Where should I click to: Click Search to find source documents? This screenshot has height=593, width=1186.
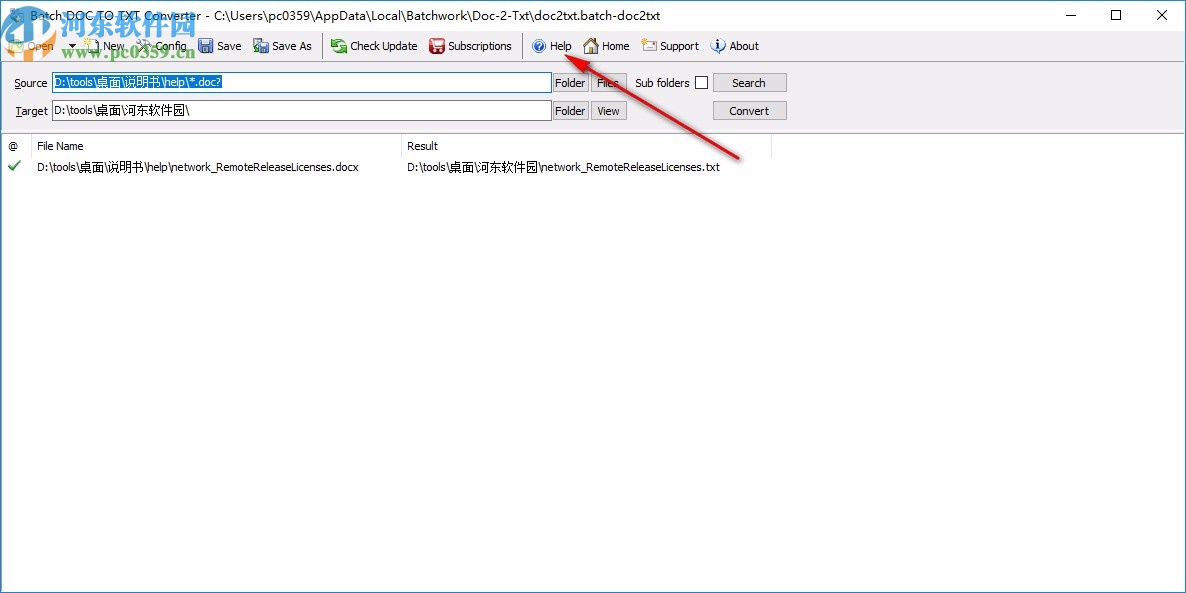coord(749,82)
